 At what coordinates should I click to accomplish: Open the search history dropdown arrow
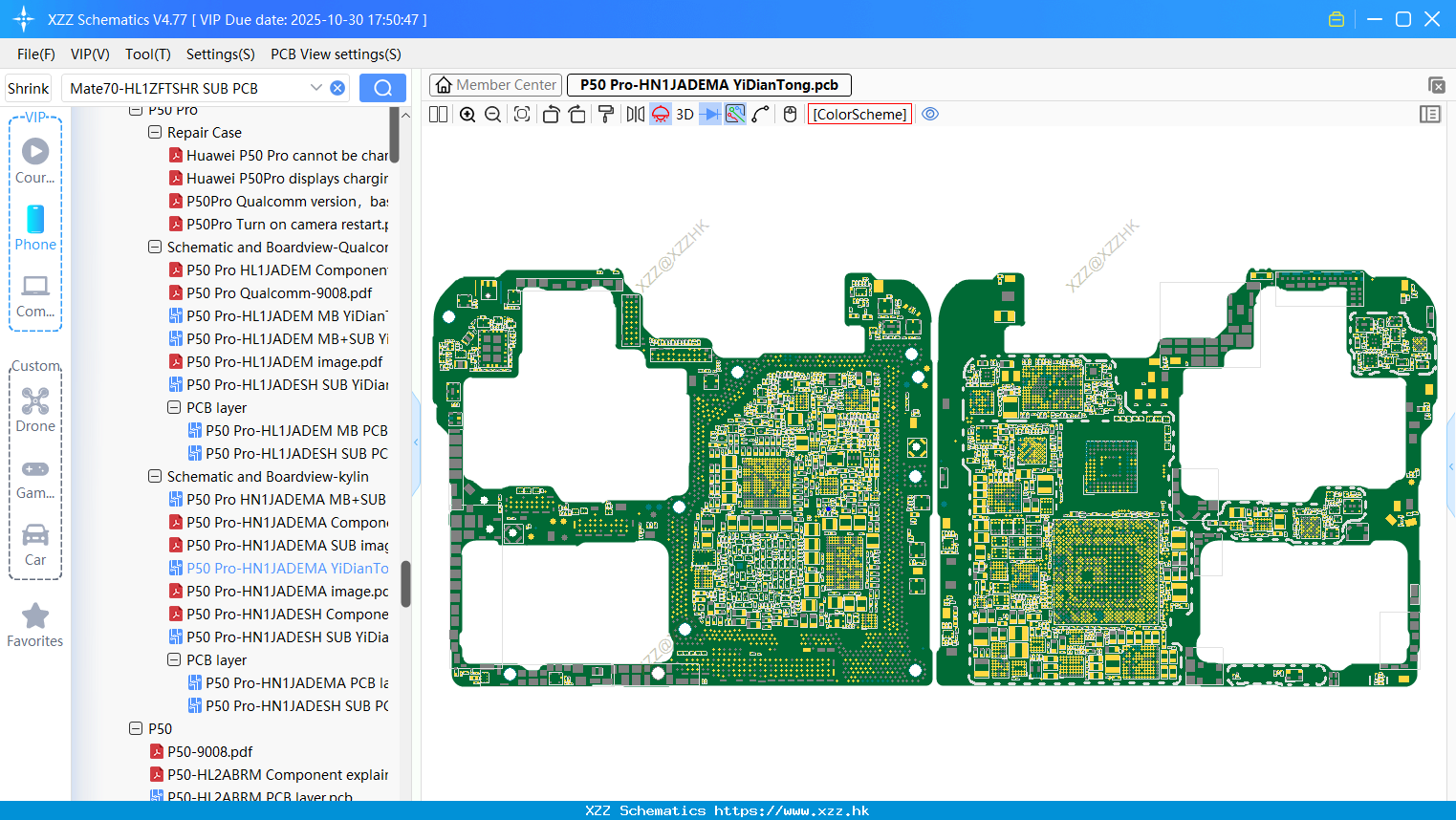pos(316,88)
